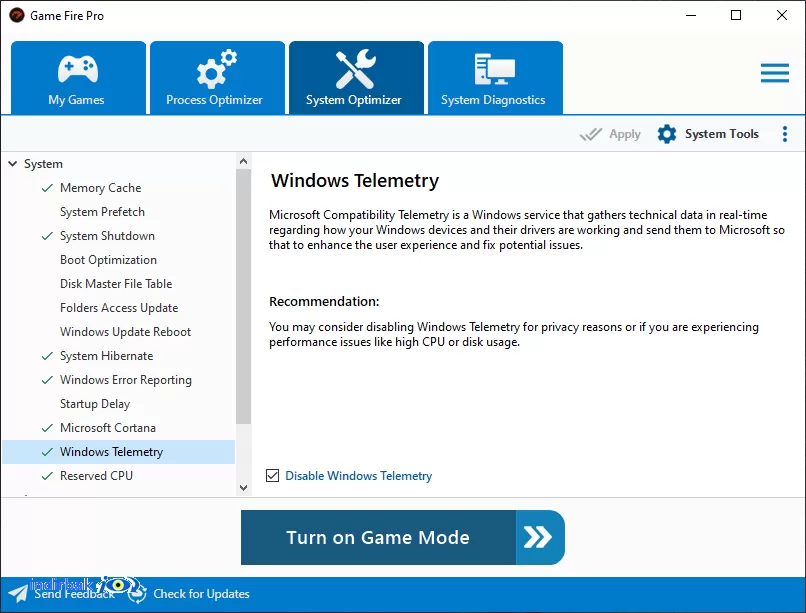806x613 pixels.
Task: Click the Apply button
Action: [610, 134]
